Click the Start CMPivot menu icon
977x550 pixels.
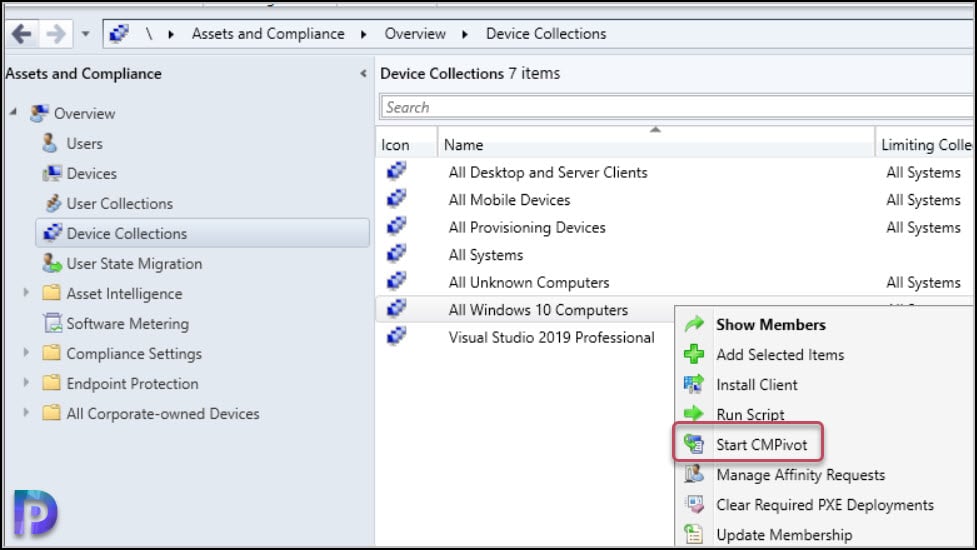pyautogui.click(x=693, y=443)
